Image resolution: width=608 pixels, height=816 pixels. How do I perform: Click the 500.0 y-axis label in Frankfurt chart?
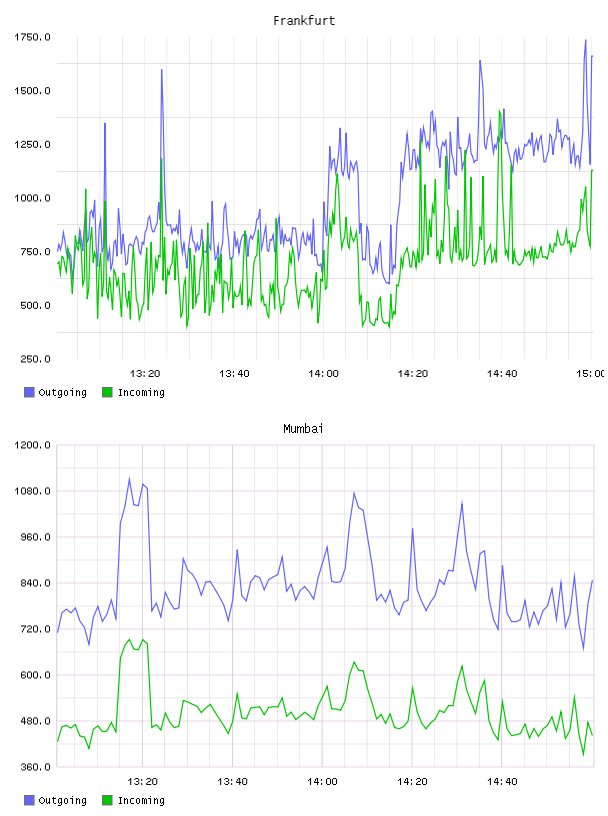[35, 305]
